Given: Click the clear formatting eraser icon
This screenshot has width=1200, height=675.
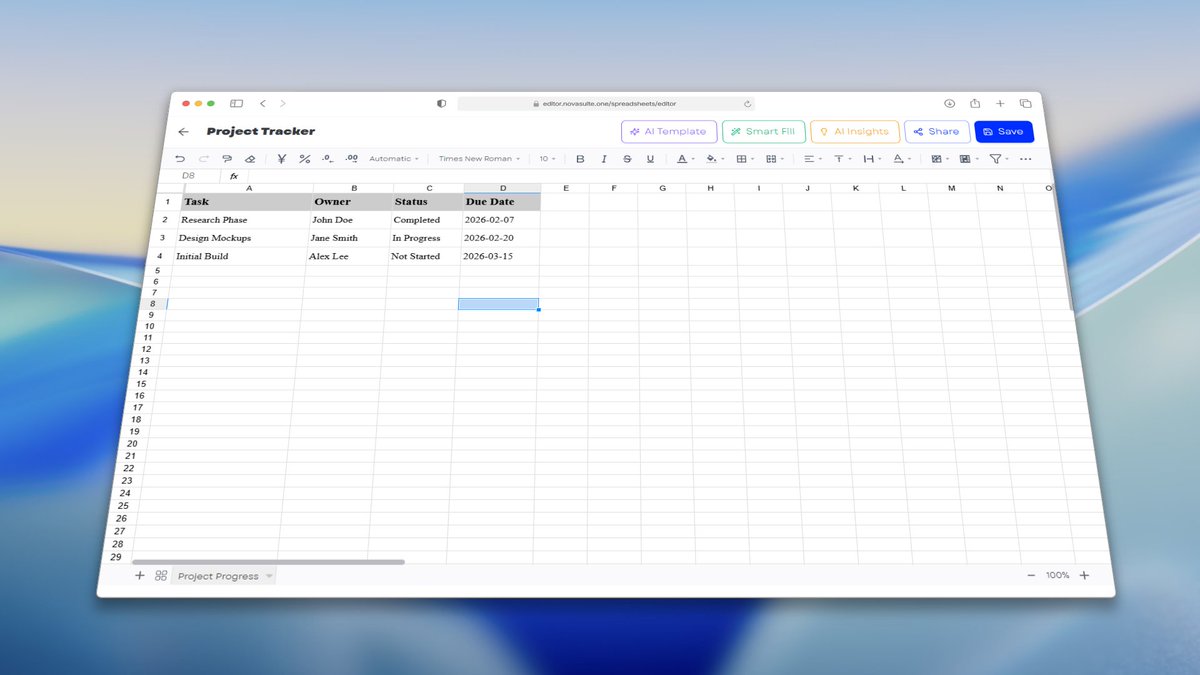Looking at the screenshot, I should (x=250, y=158).
